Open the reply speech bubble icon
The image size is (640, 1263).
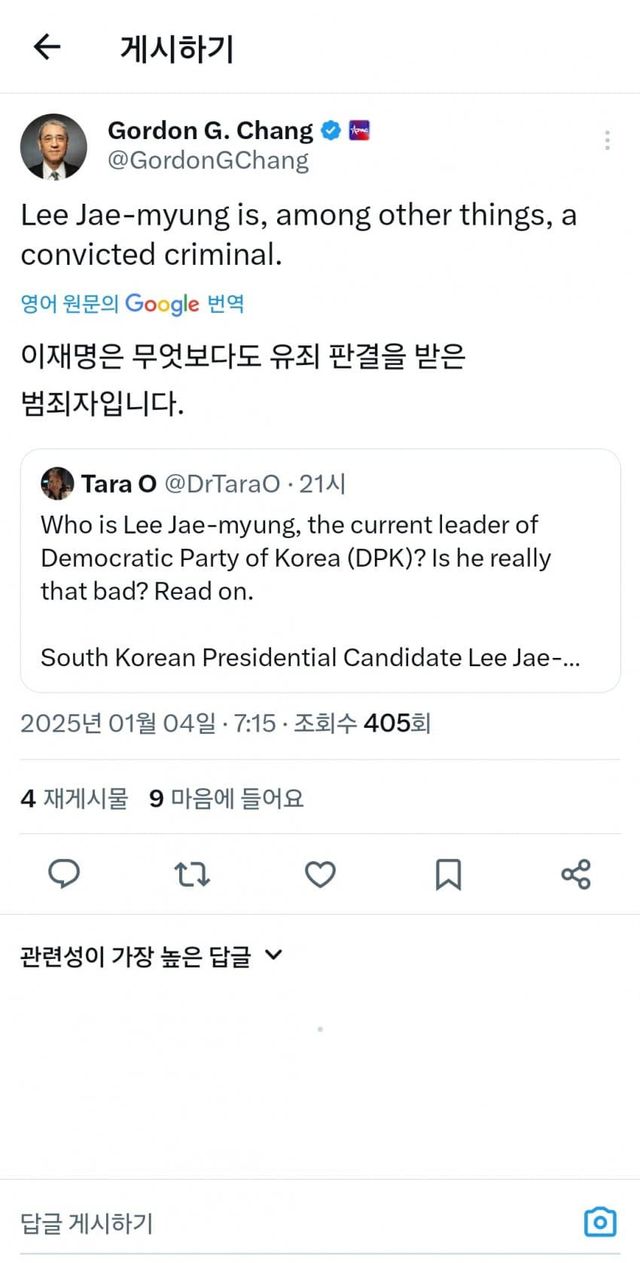[65, 874]
